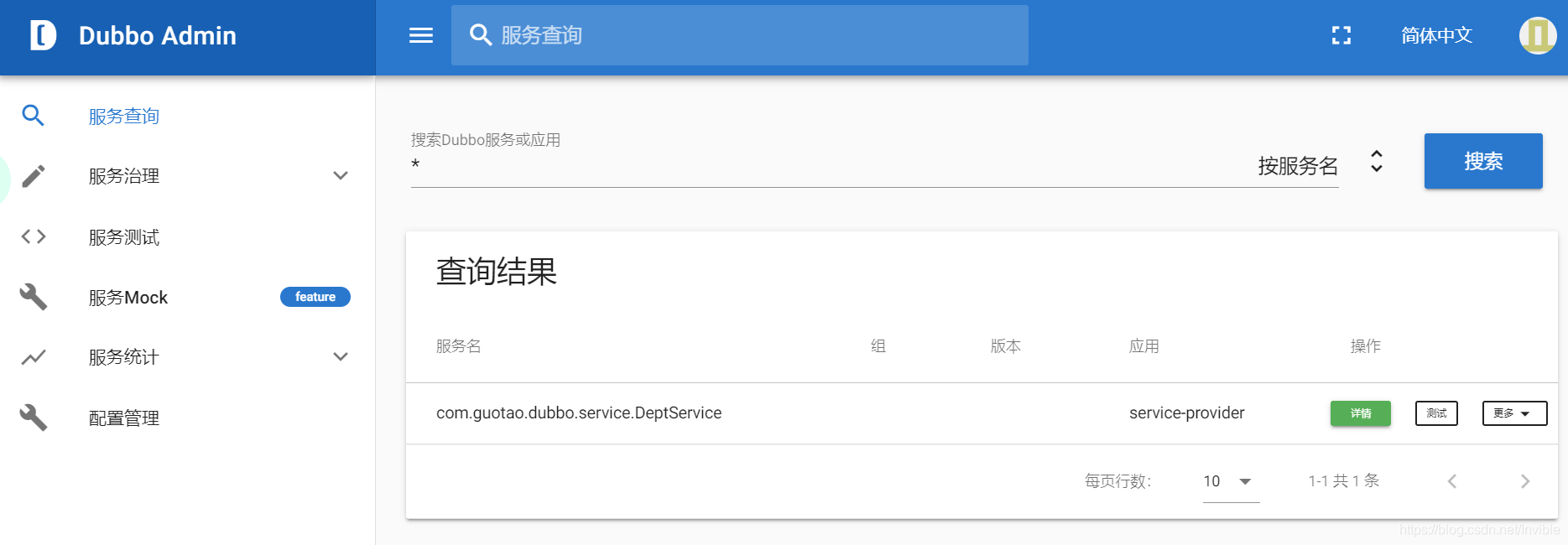
Task: Focus the top 服务查询 search field
Action: [740, 35]
